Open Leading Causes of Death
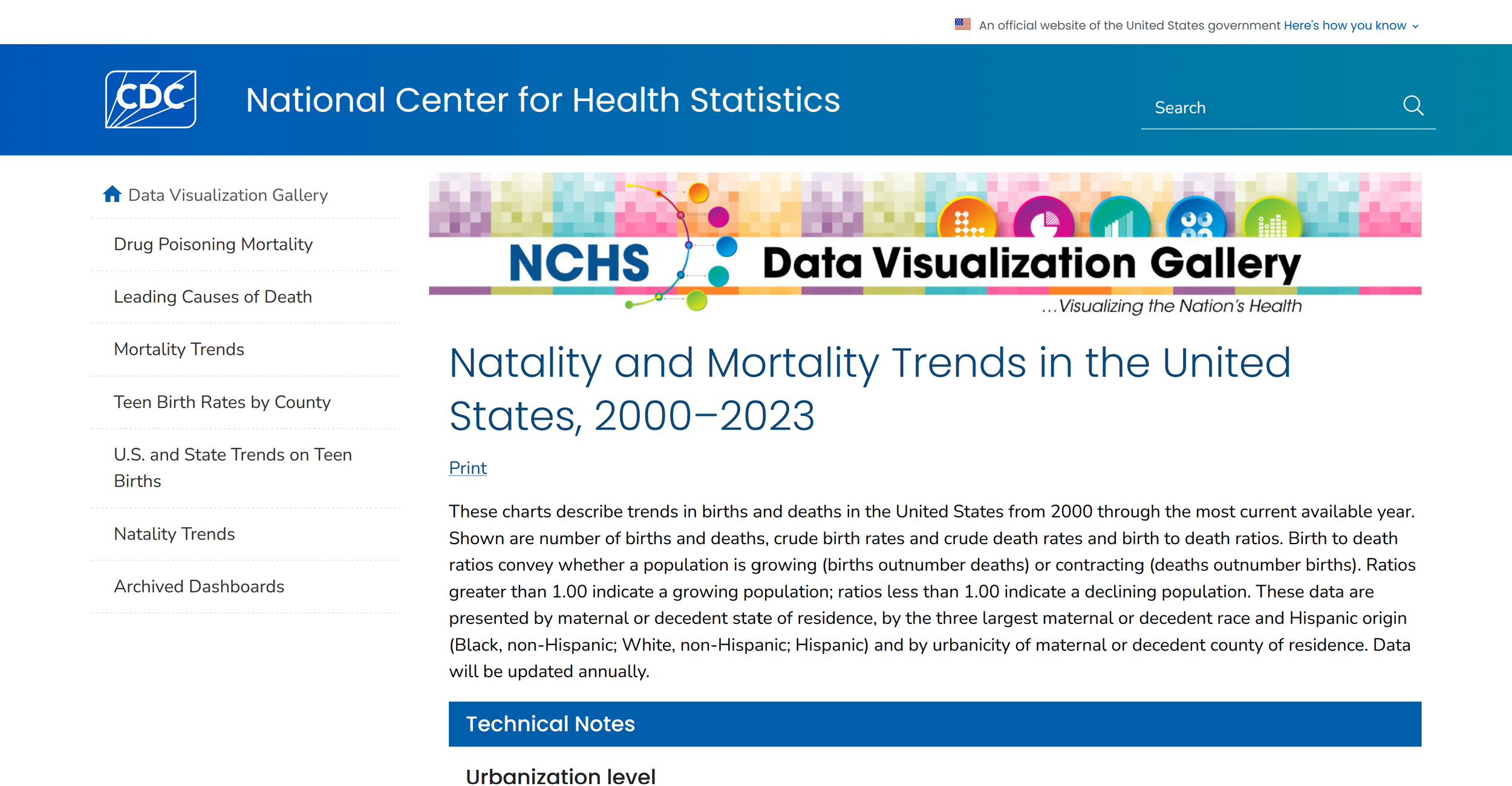Viewport: 1512px width, 786px height. tap(212, 297)
